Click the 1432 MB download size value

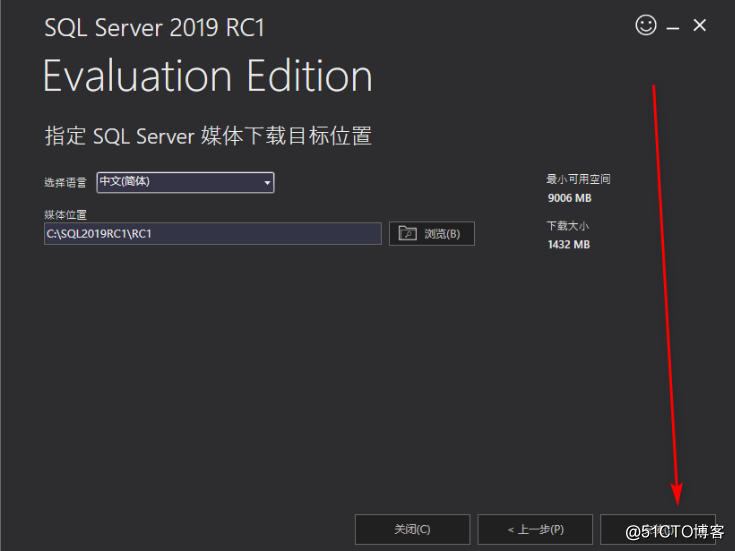569,244
